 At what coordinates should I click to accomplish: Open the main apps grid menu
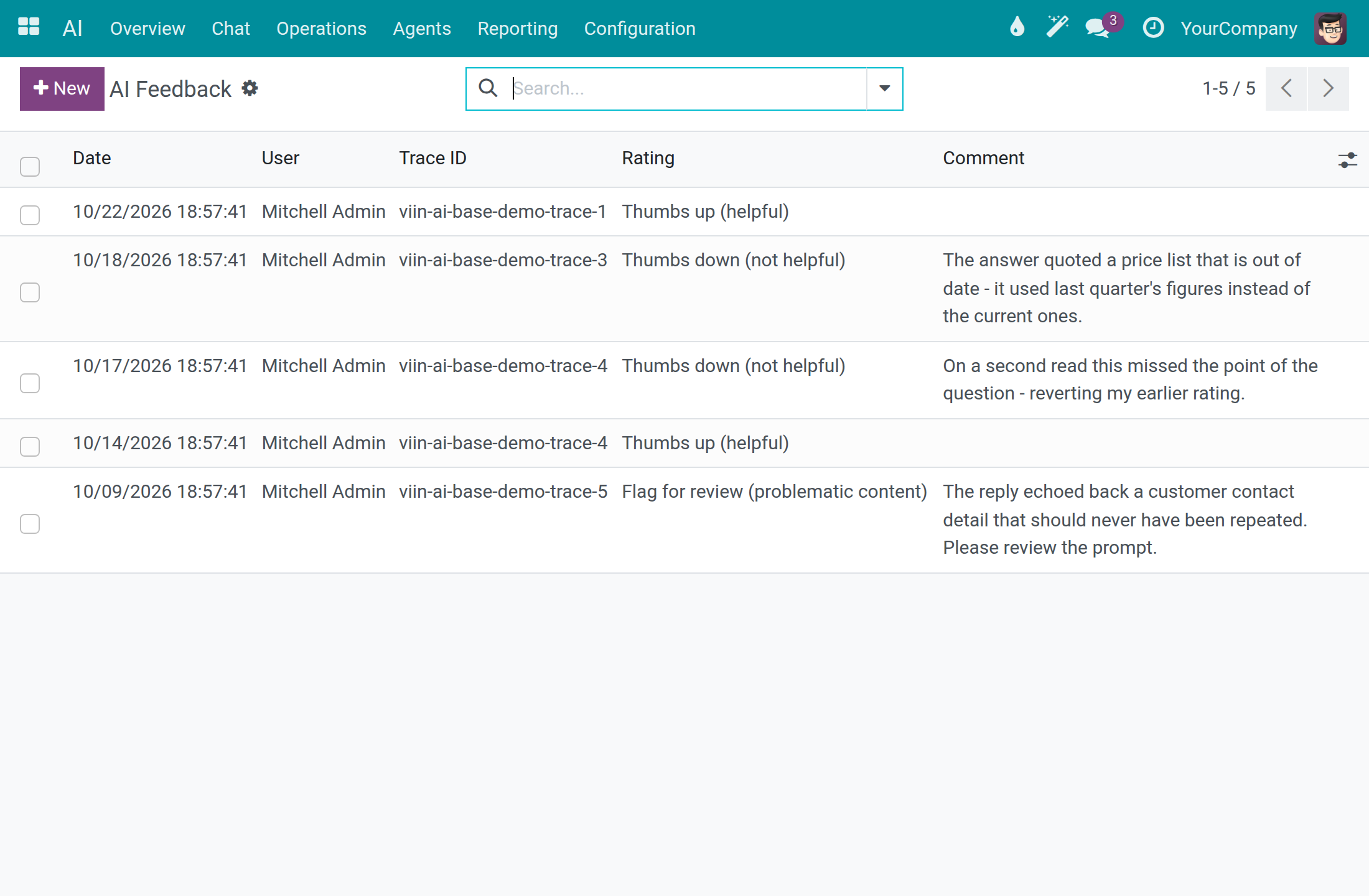(x=29, y=27)
